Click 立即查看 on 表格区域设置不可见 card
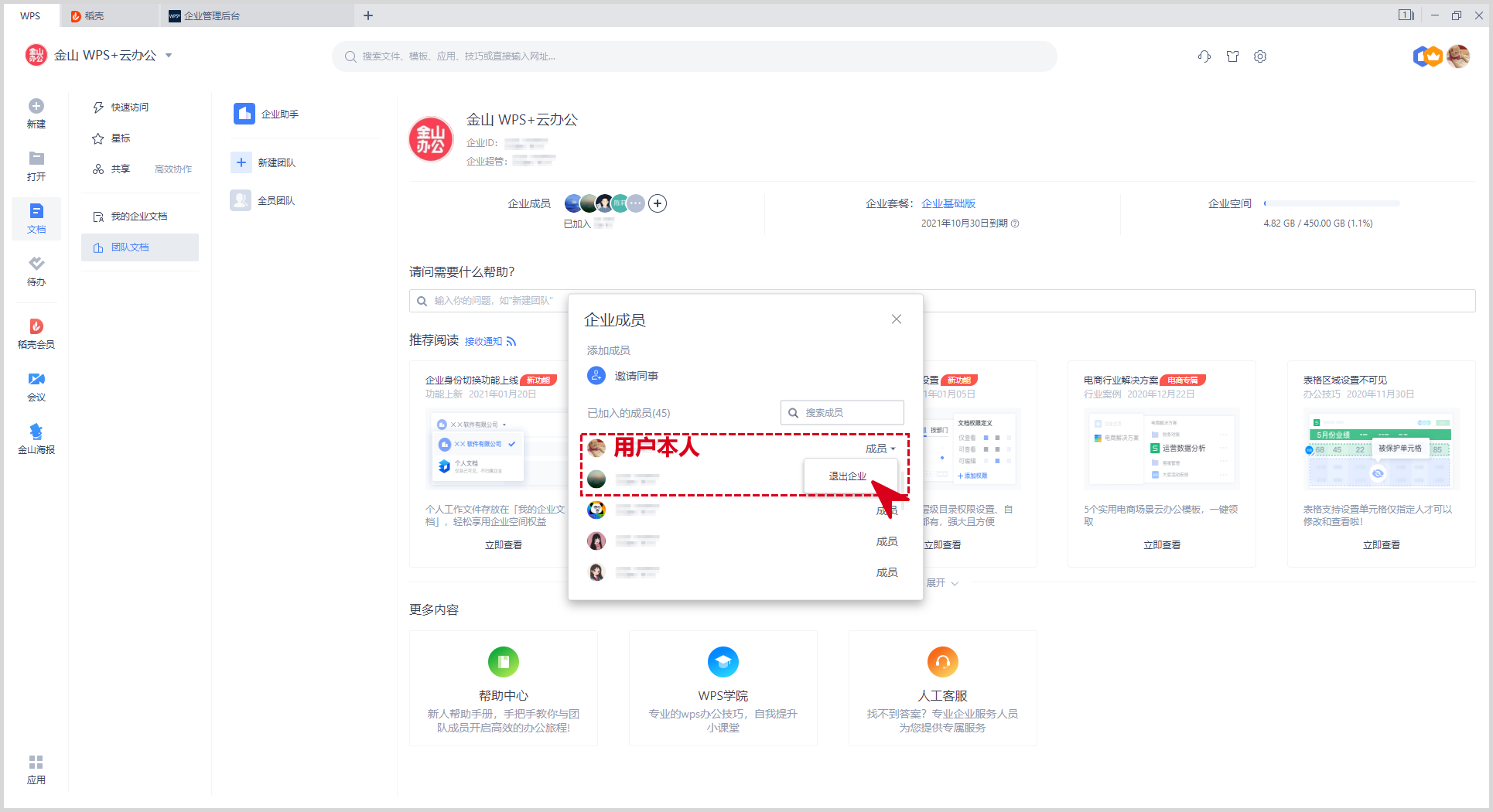Viewport: 1493px width, 812px height. pyautogui.click(x=1382, y=545)
